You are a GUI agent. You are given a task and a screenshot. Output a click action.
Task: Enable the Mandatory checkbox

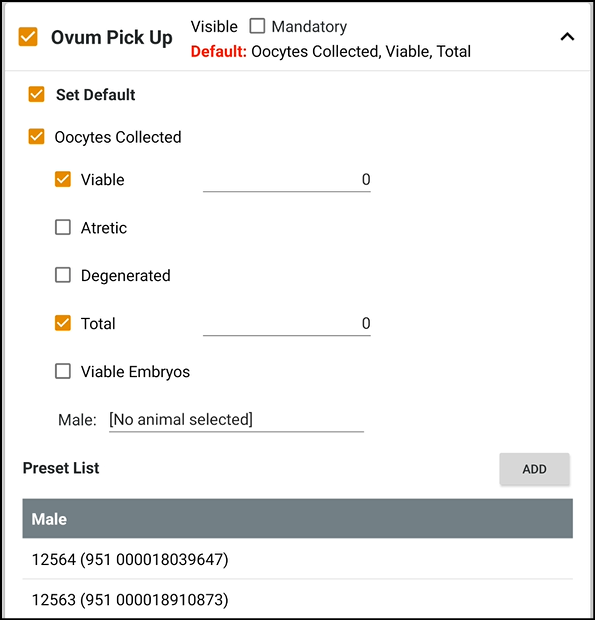coord(257,26)
